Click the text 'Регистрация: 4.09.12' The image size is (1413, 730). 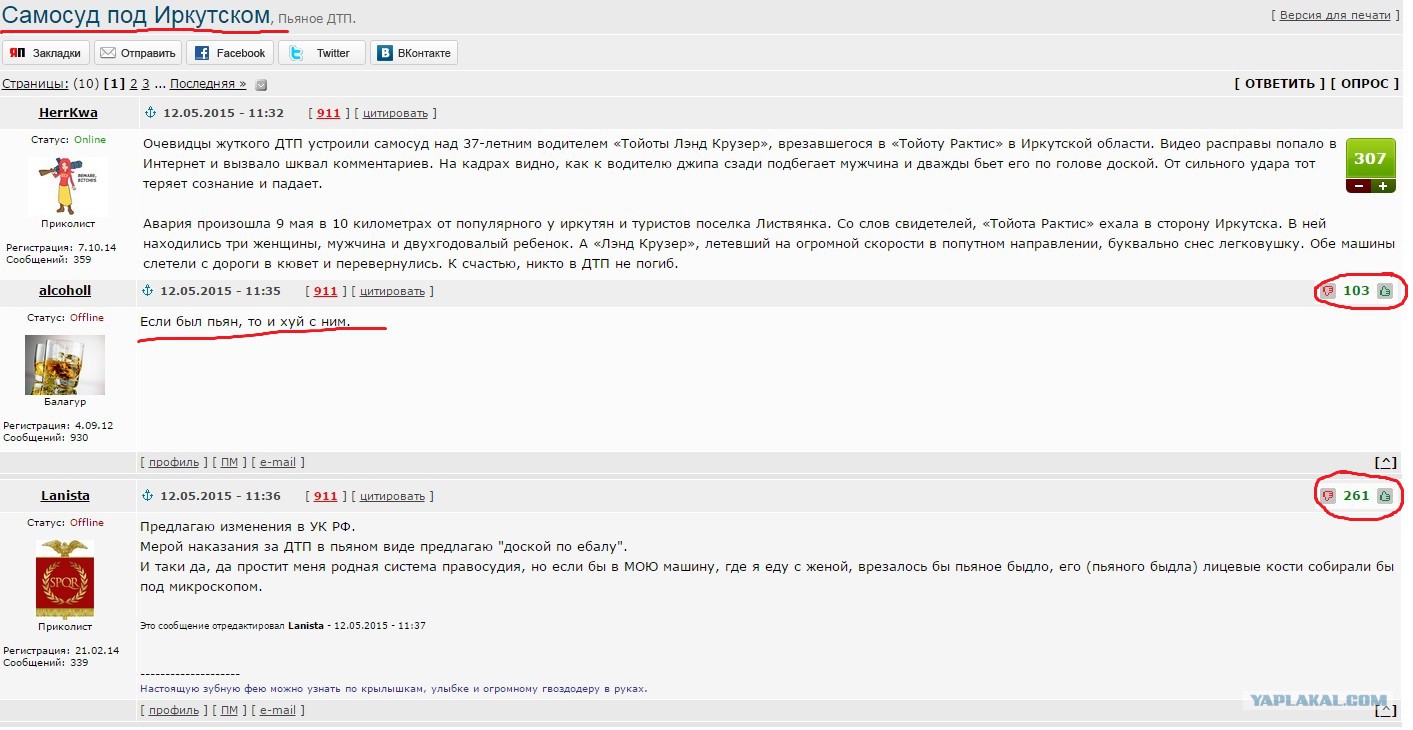[58, 425]
